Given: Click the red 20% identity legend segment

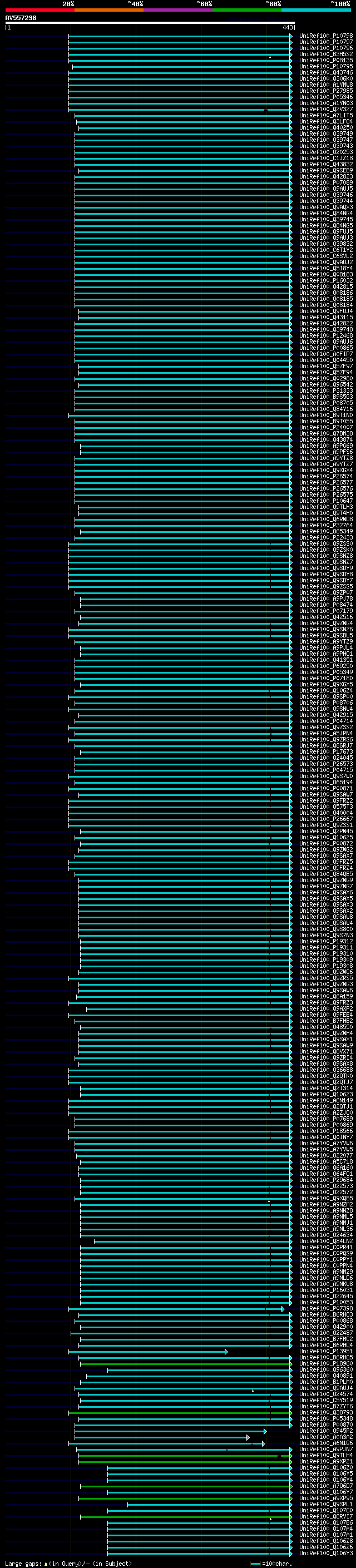Looking at the screenshot, I should [x=39, y=10].
